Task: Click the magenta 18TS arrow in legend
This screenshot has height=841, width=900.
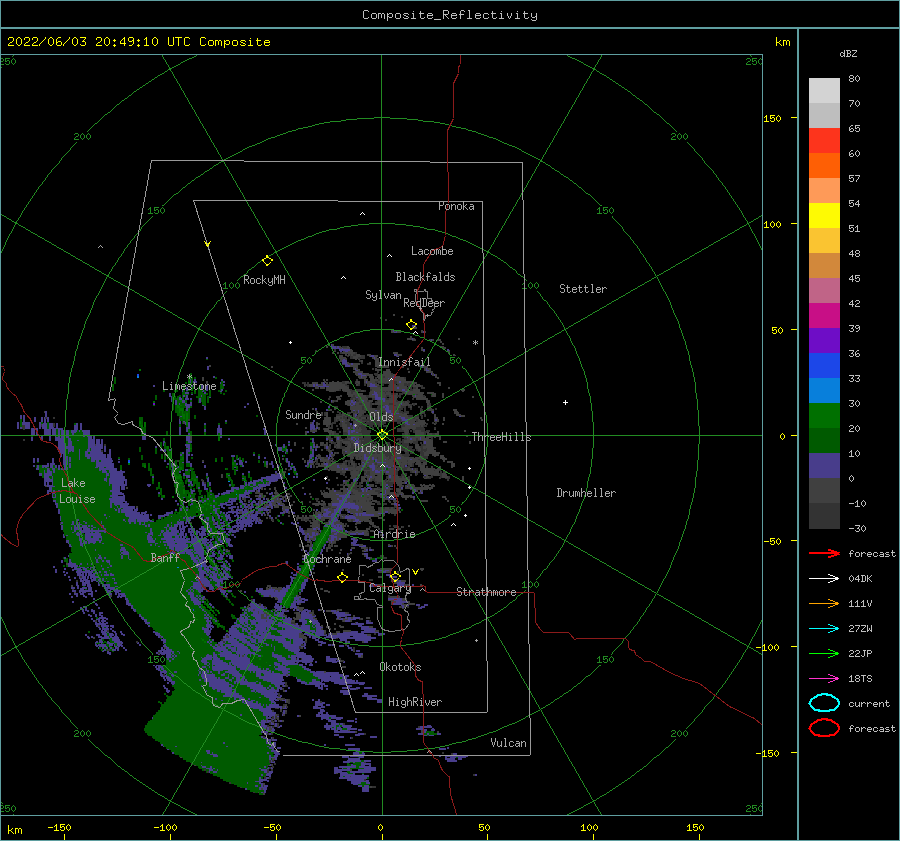Action: click(824, 679)
